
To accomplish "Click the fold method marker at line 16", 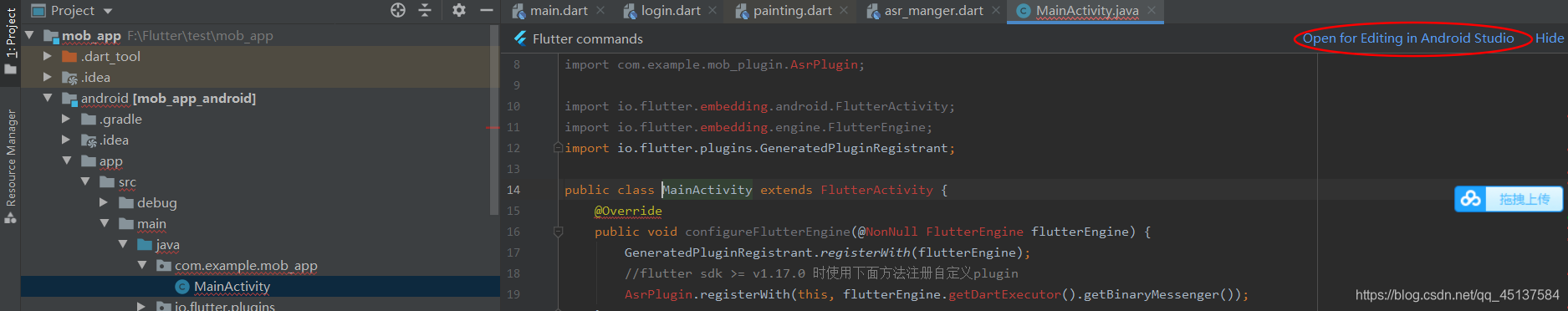I will (x=558, y=232).
